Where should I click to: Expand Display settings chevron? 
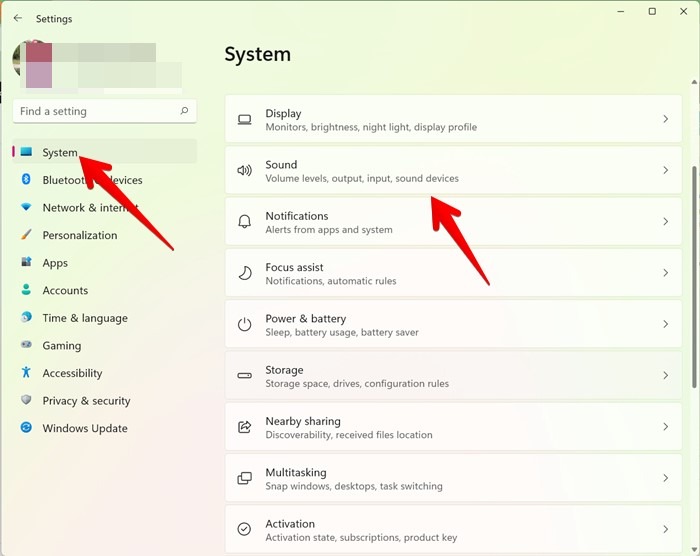pos(665,119)
